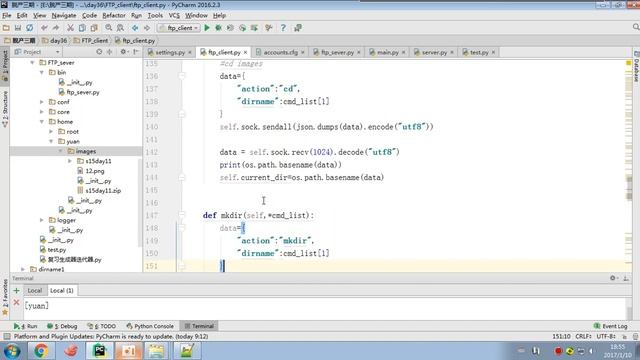Click the terminal input area after [yuan]
Screen dimensions: 640x360
pos(324,308)
